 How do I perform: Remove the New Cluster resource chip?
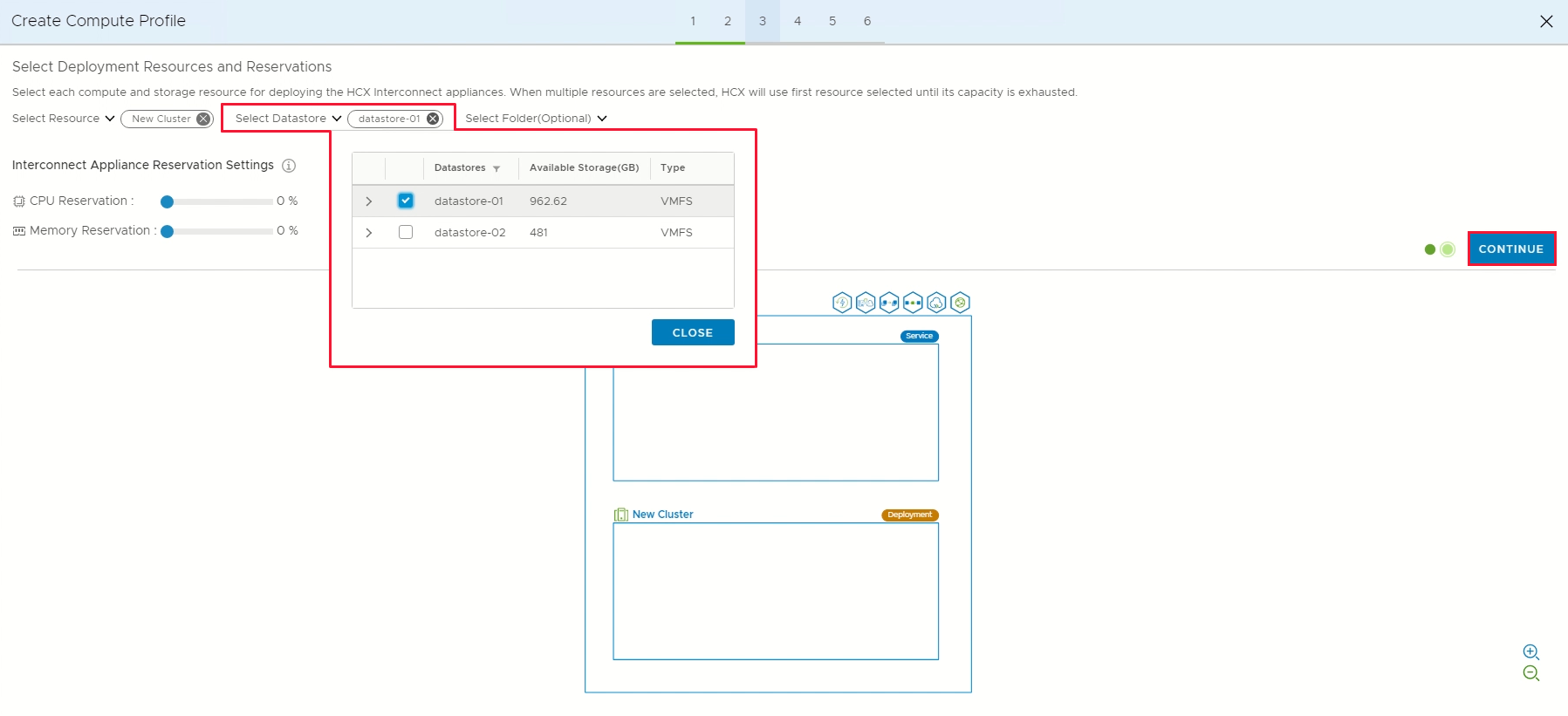(x=202, y=119)
